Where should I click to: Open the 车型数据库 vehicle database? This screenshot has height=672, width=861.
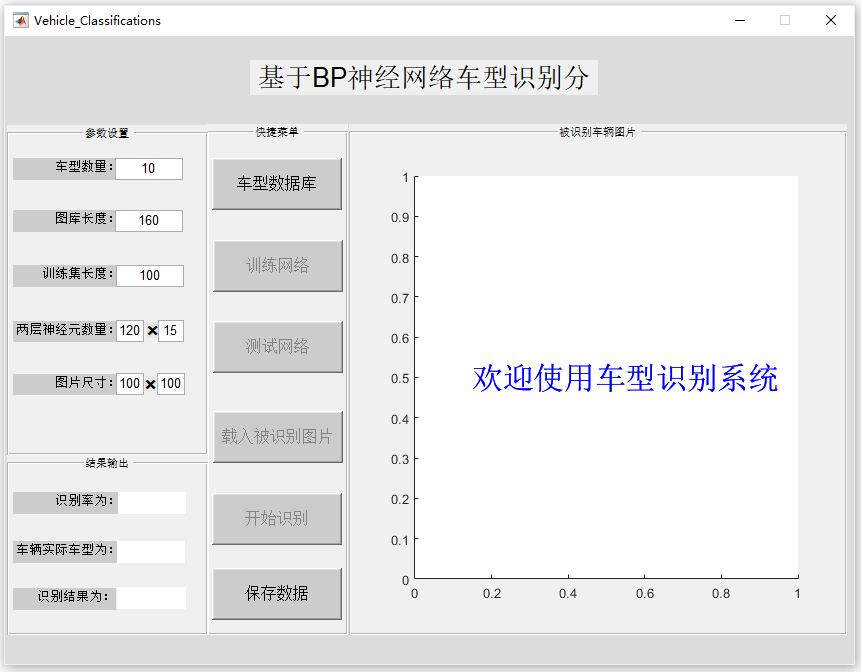click(277, 184)
